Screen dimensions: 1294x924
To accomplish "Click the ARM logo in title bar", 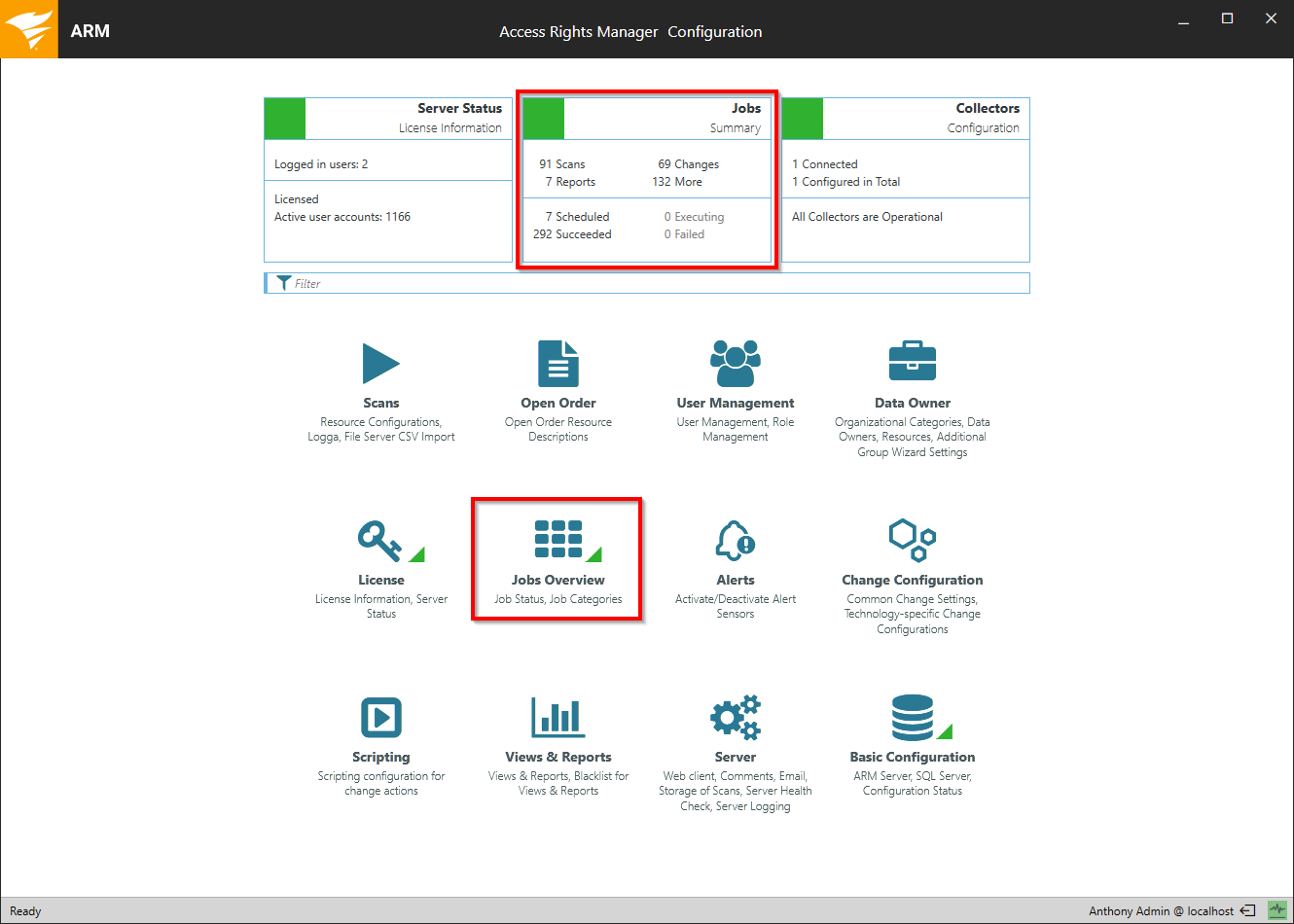I will tap(29, 29).
